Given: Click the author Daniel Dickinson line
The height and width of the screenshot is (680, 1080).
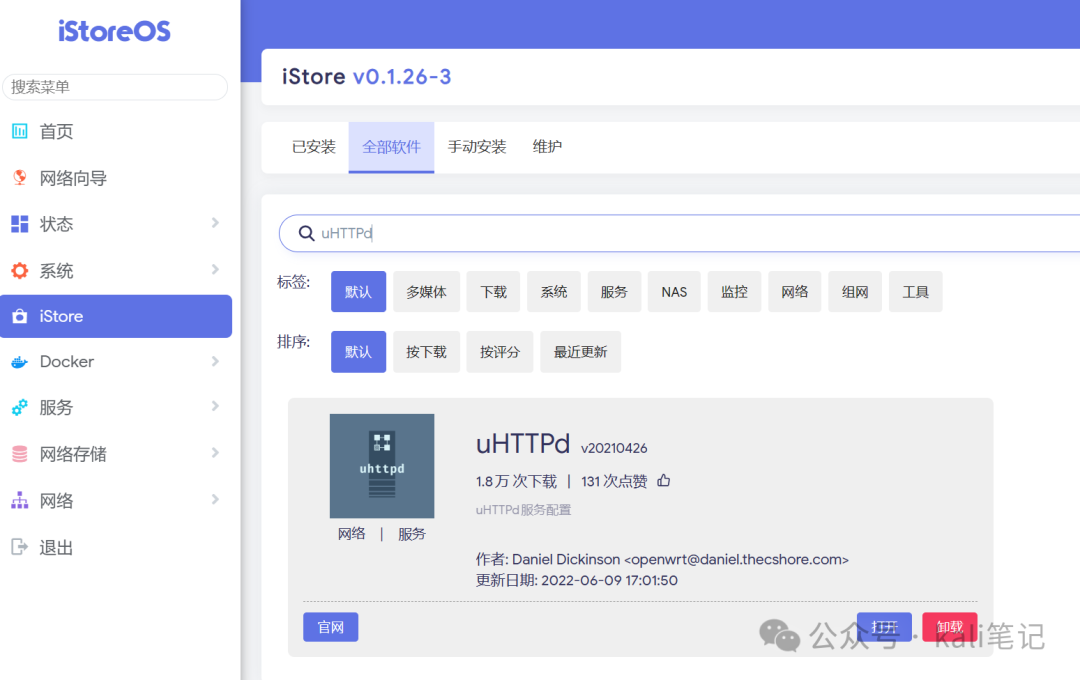Looking at the screenshot, I should coord(662,559).
